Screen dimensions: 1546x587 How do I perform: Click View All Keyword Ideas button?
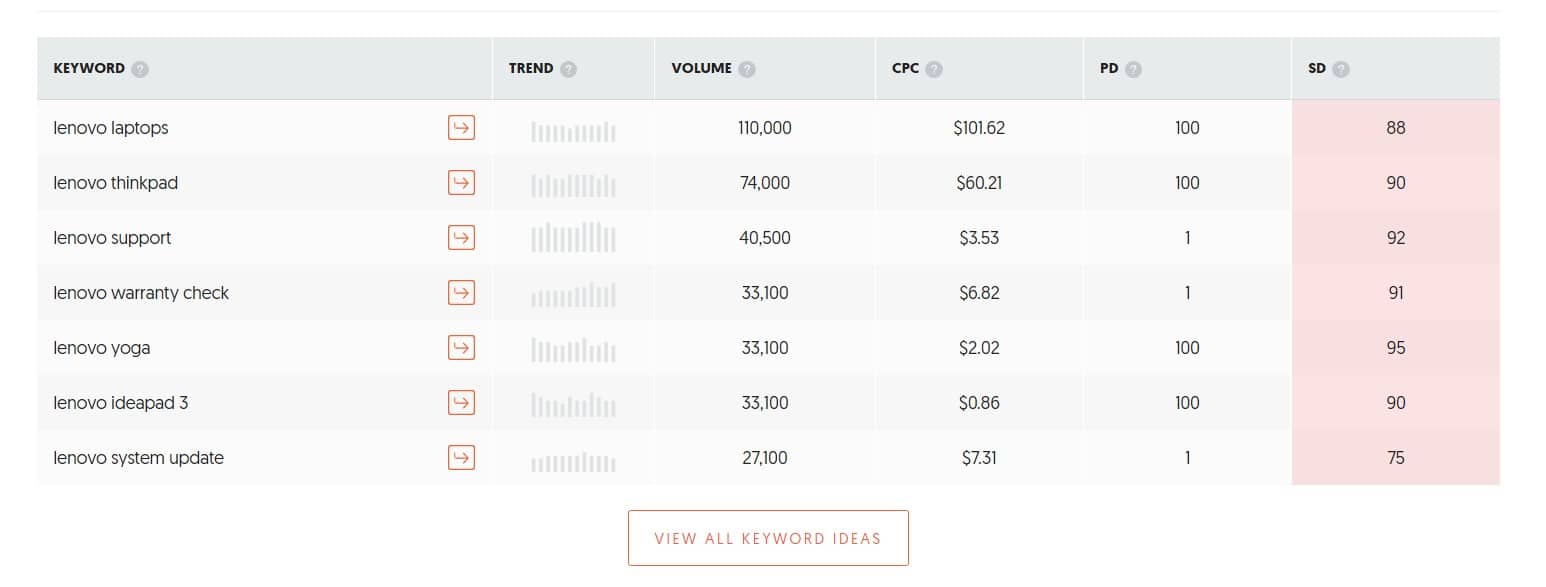pyautogui.click(x=768, y=538)
